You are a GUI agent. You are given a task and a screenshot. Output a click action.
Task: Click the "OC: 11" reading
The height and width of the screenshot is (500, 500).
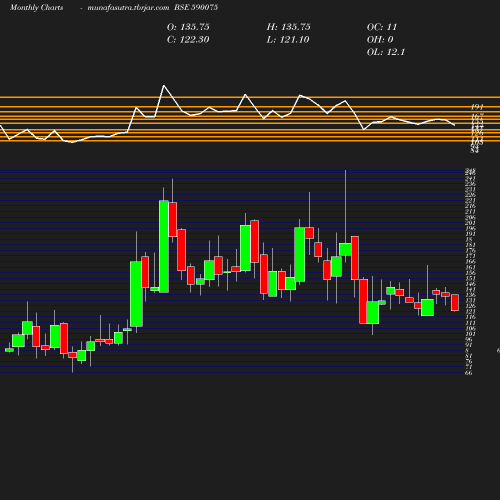(x=382, y=27)
